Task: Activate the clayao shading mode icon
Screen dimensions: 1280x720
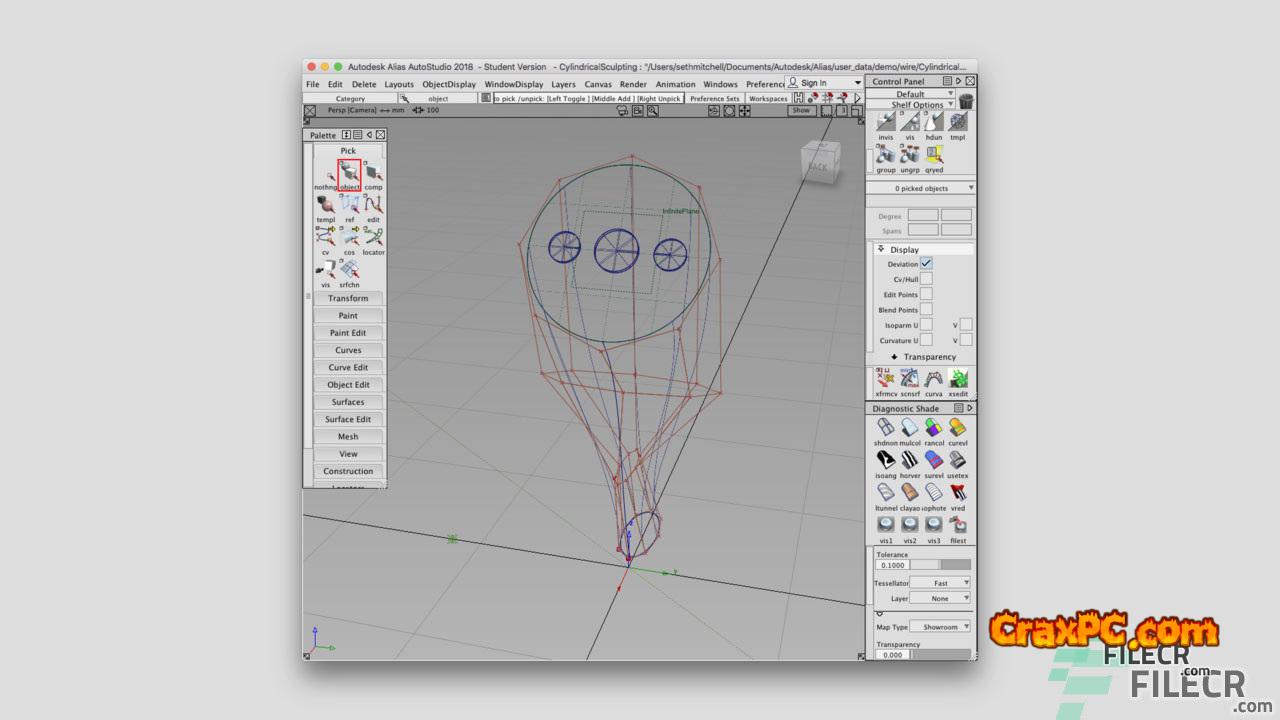Action: tap(910, 493)
